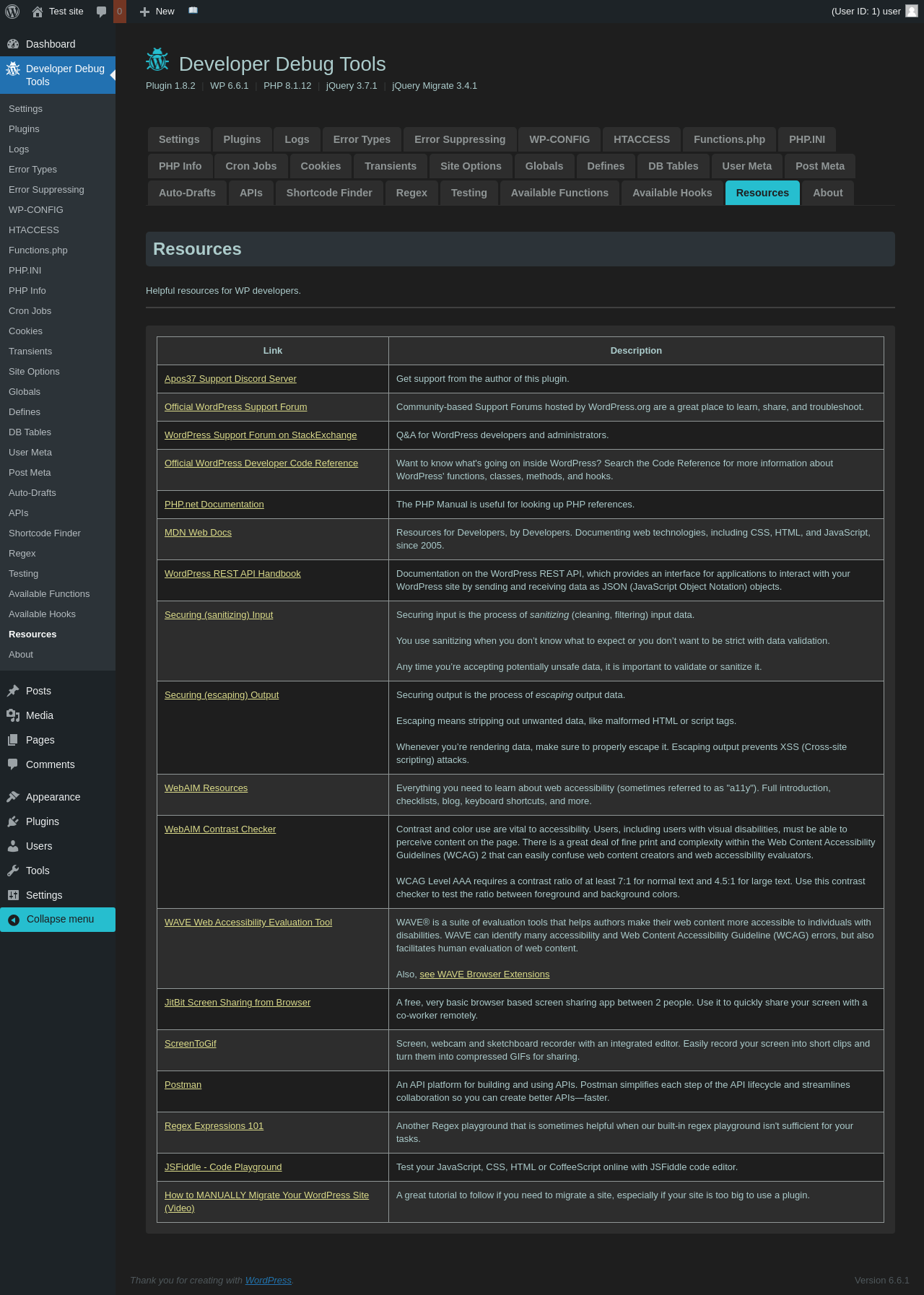Select the Globals tab
This screenshot has width=924, height=1295.
point(544,166)
